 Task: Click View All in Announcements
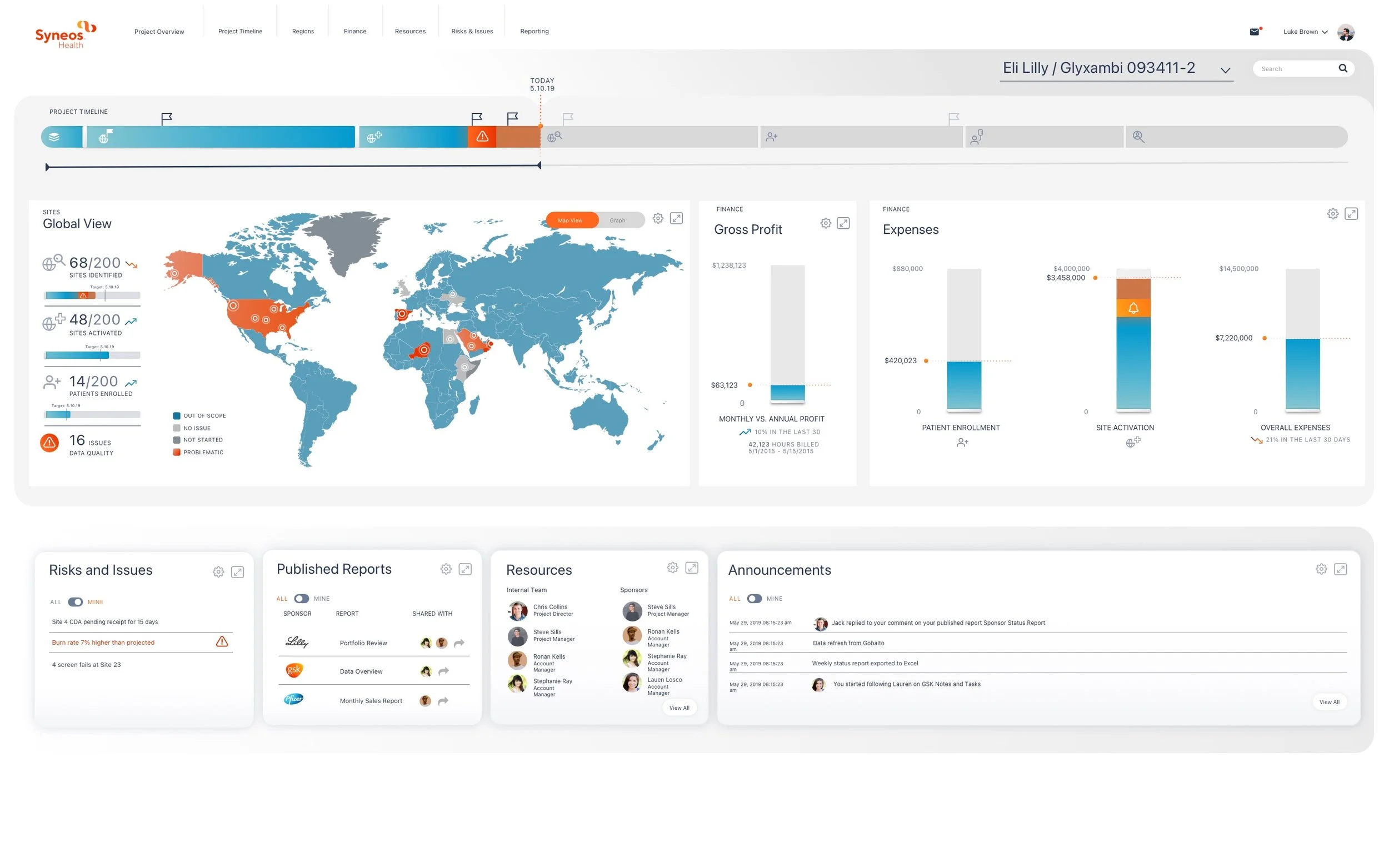pos(1328,702)
